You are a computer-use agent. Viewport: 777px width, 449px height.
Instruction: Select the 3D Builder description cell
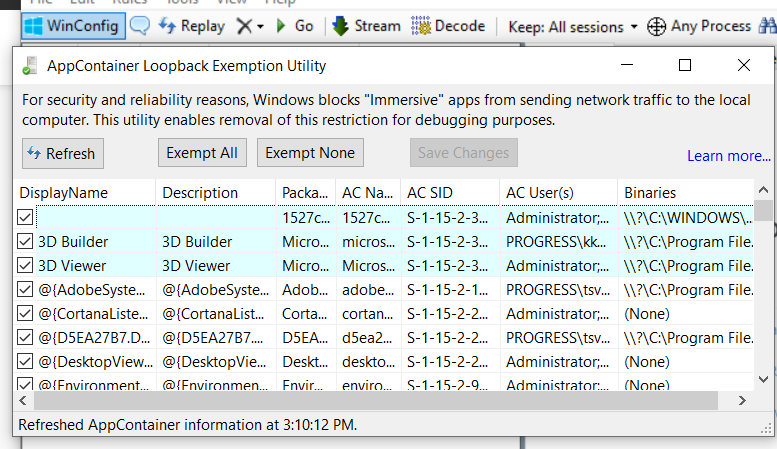216,241
